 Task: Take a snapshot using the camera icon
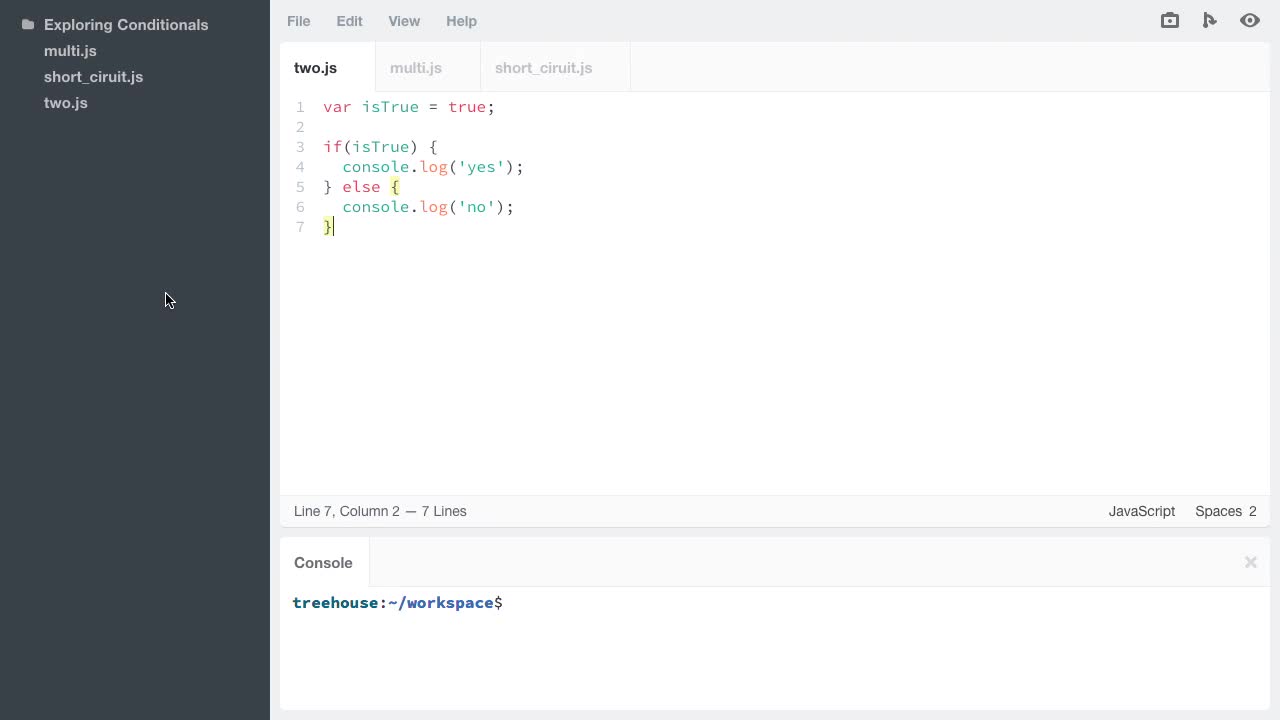[1169, 20]
